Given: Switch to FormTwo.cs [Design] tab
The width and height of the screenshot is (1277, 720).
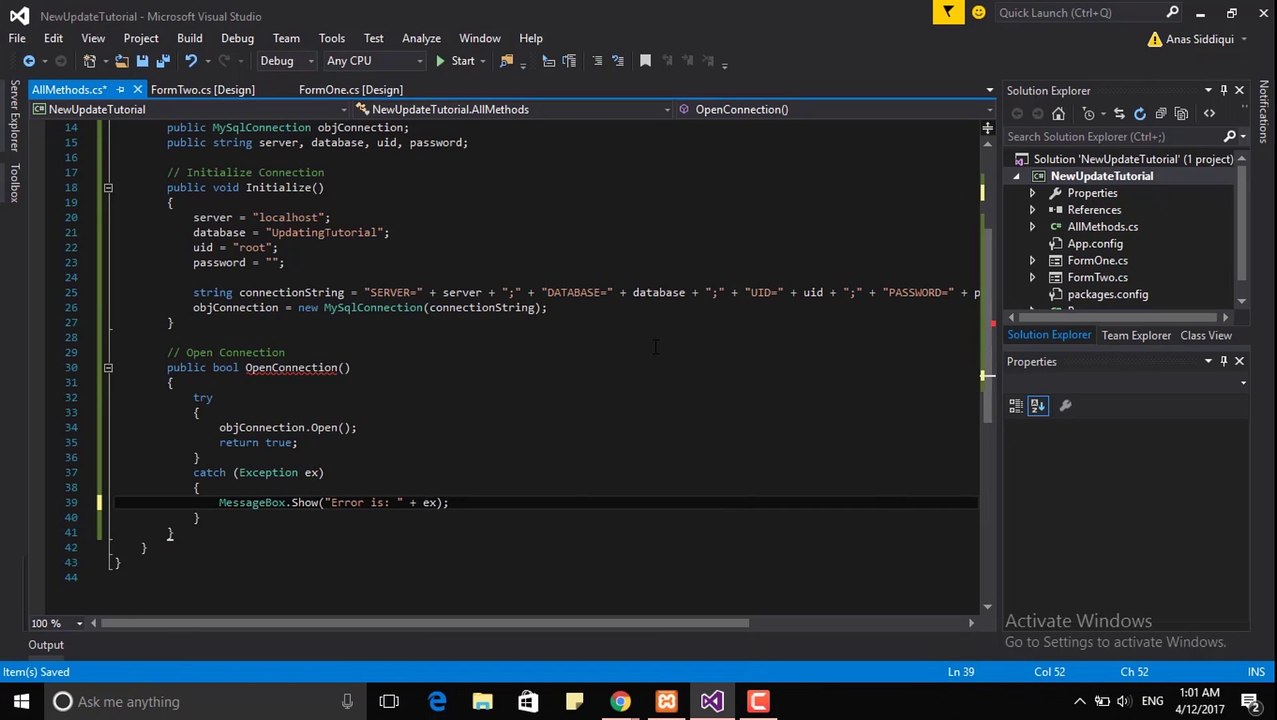Looking at the screenshot, I should 202,90.
